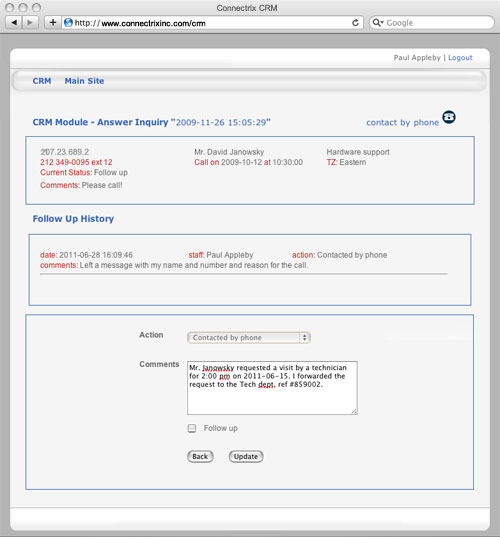Enable the Follow up checkbox
This screenshot has width=500, height=537.
pyautogui.click(x=192, y=428)
